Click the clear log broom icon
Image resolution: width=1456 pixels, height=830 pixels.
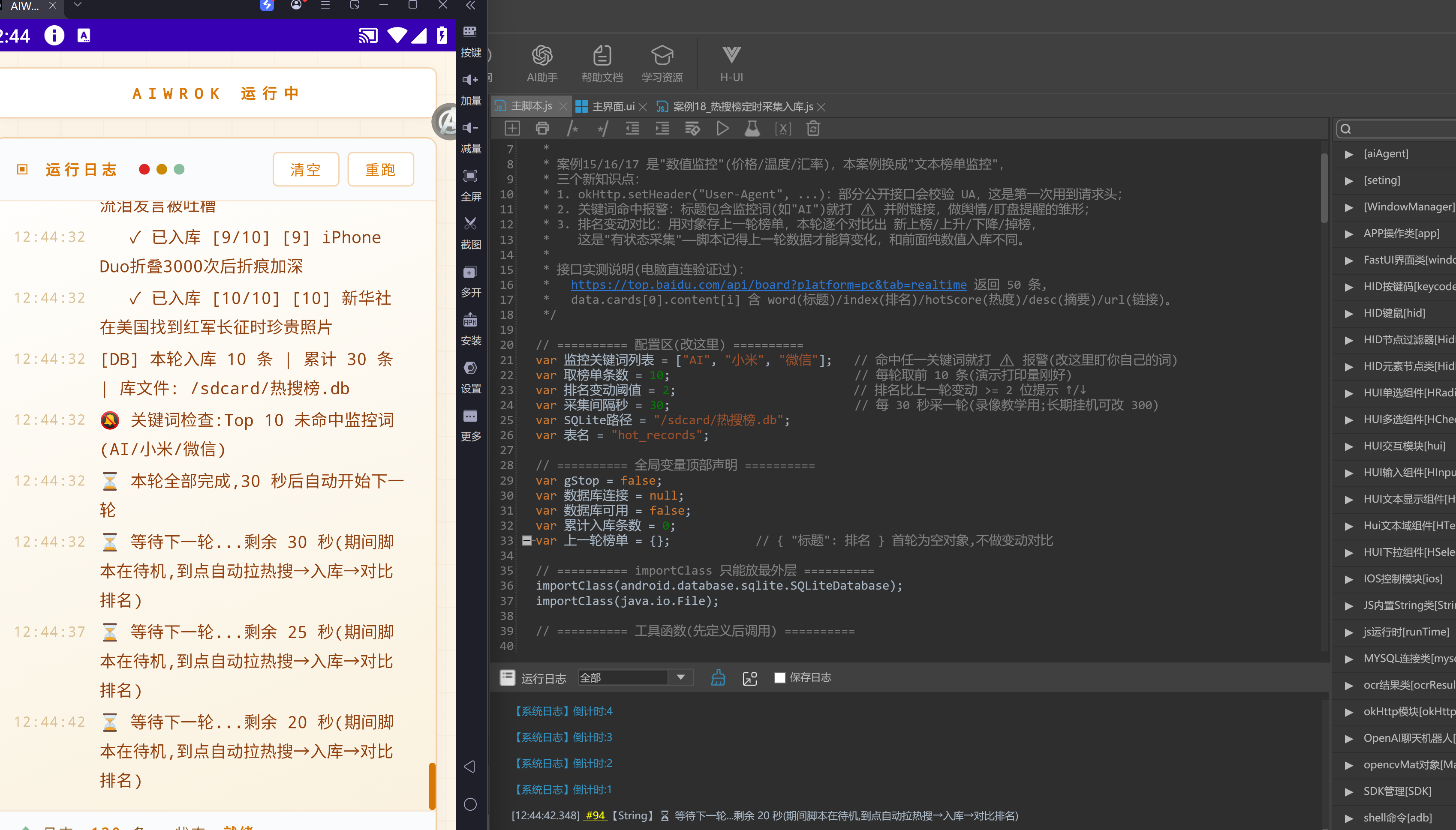(x=717, y=677)
